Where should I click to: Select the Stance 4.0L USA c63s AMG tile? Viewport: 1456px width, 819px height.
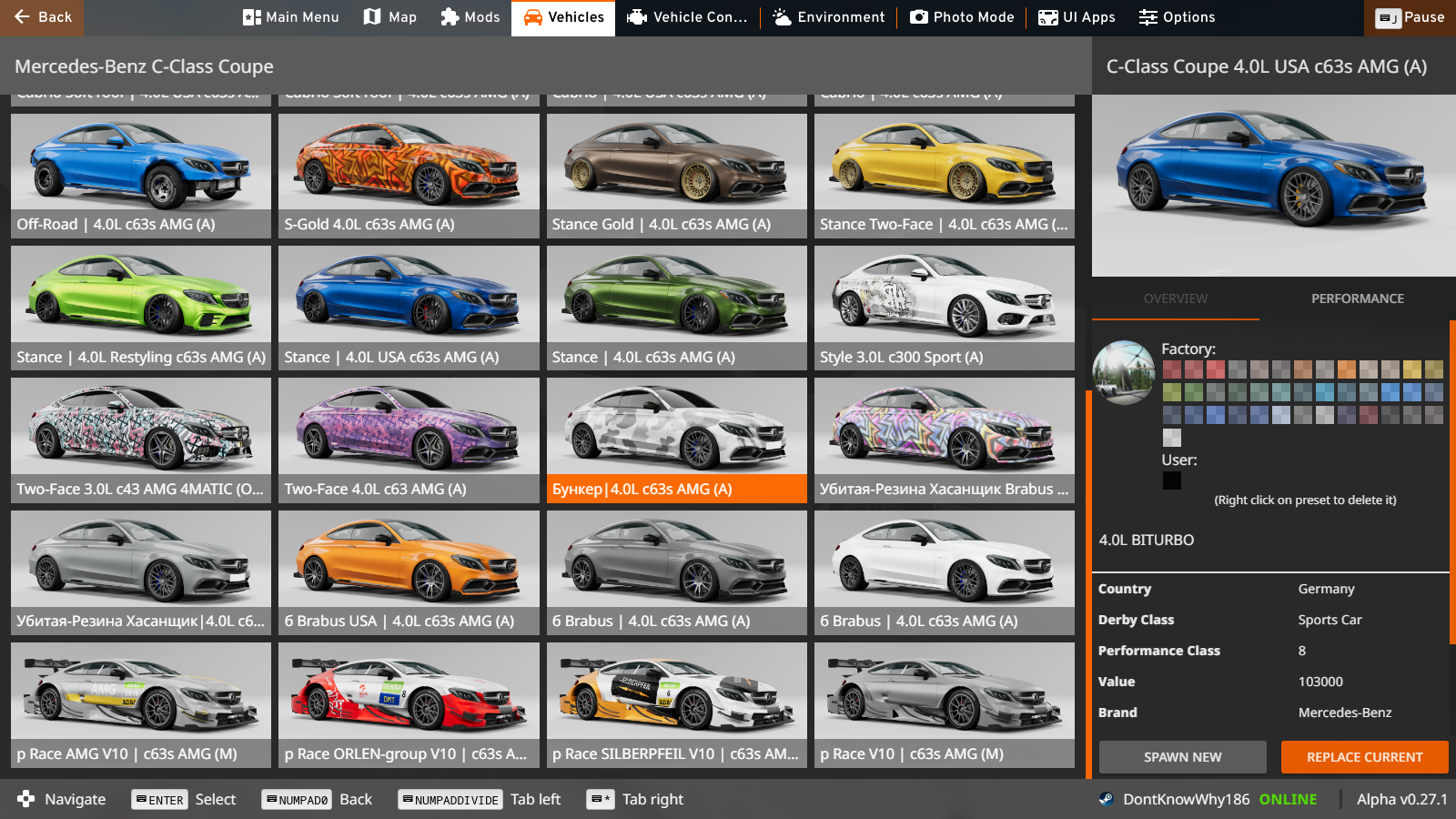point(409,308)
